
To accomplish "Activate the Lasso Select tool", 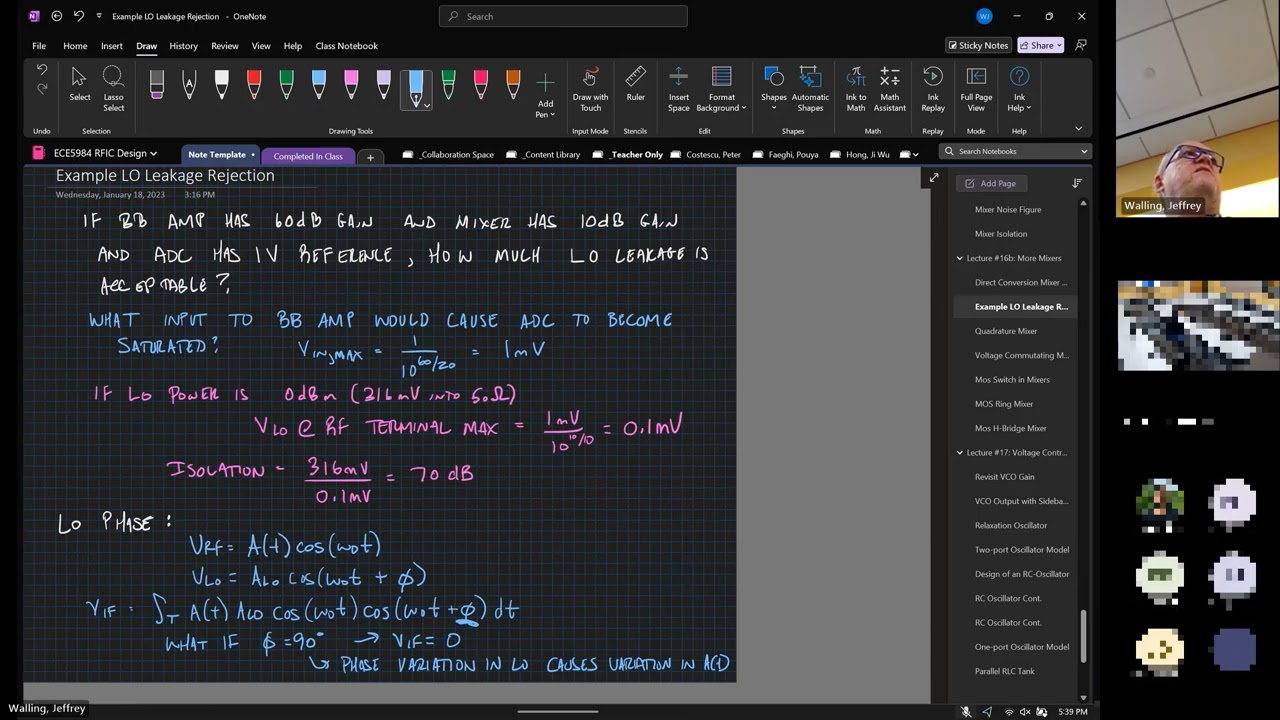I will pyautogui.click(x=113, y=89).
